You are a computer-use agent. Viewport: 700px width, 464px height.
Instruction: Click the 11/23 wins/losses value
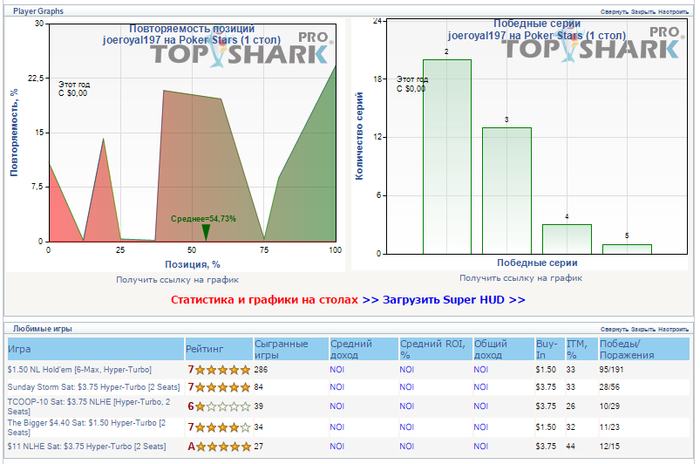click(609, 427)
